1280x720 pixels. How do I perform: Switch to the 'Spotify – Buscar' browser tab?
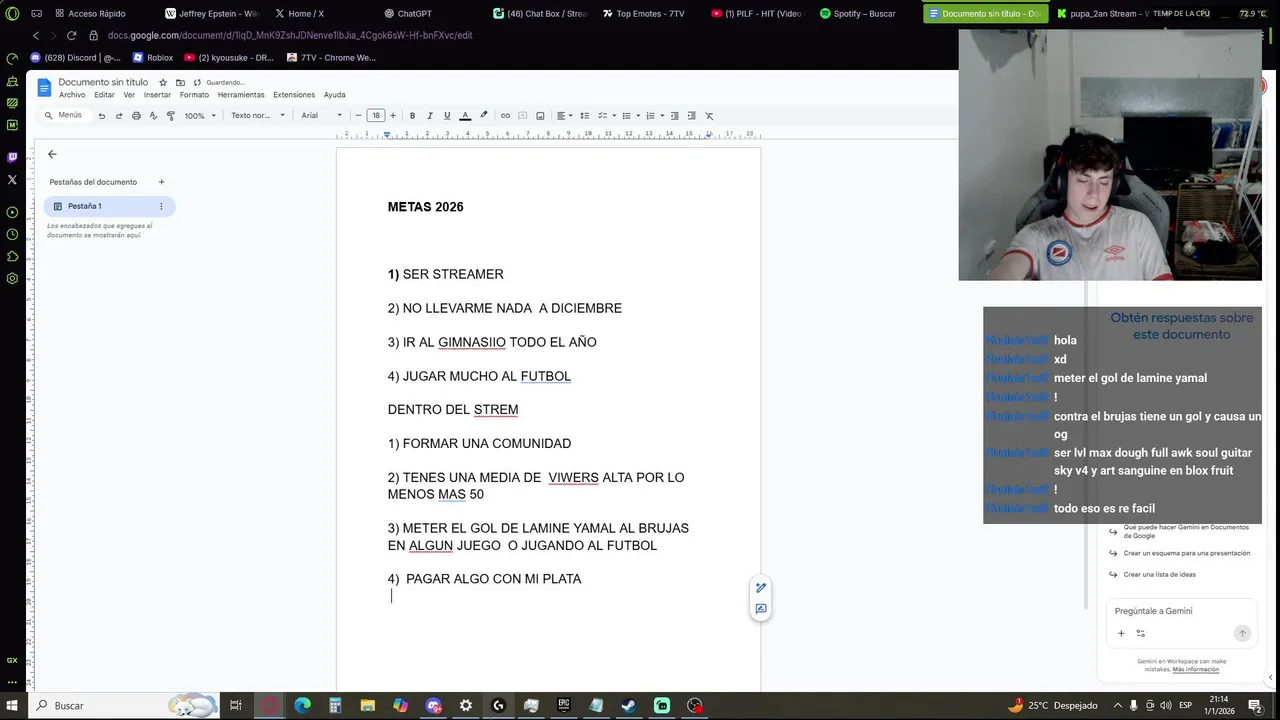coord(858,14)
